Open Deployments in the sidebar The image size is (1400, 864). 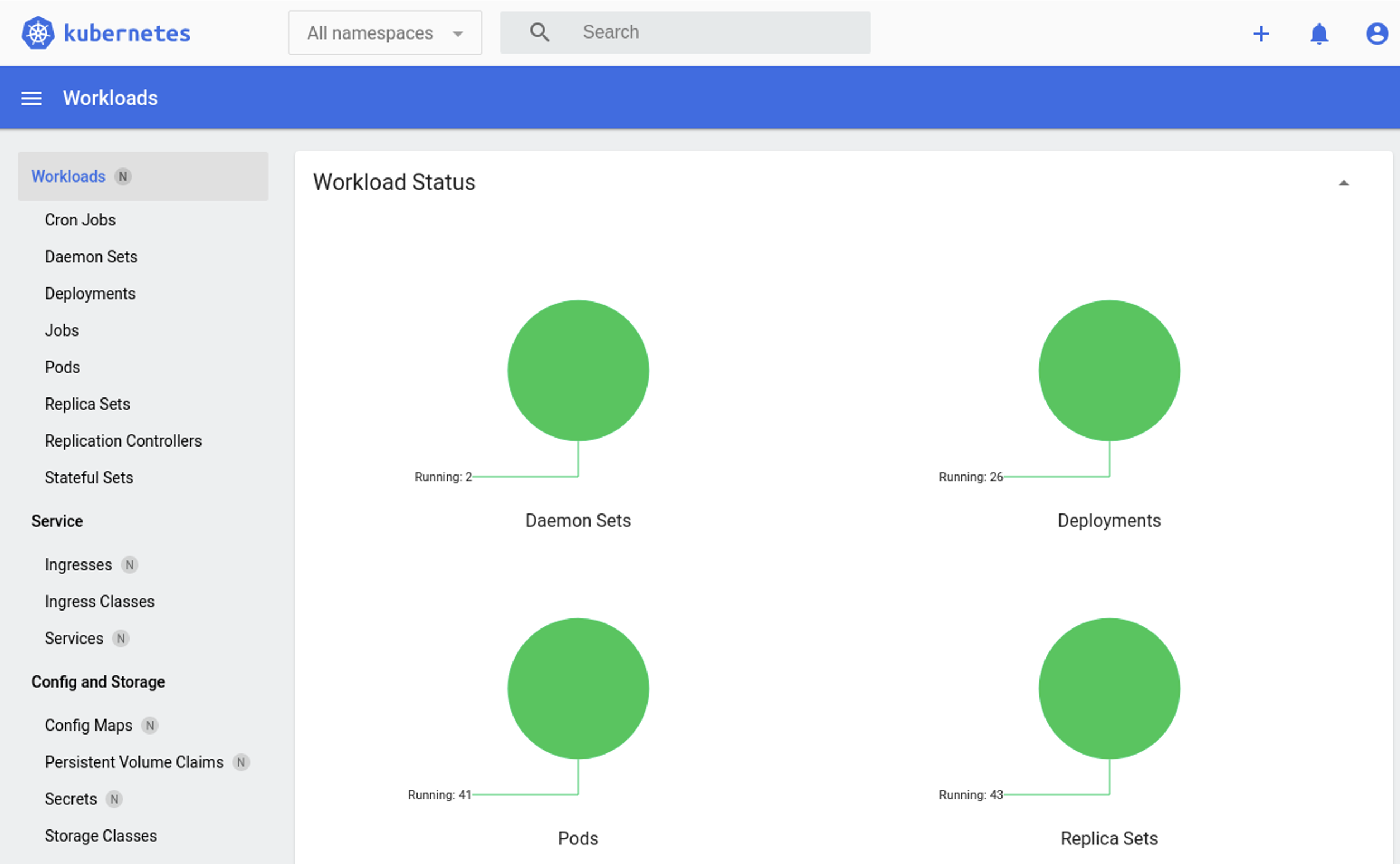(x=90, y=294)
